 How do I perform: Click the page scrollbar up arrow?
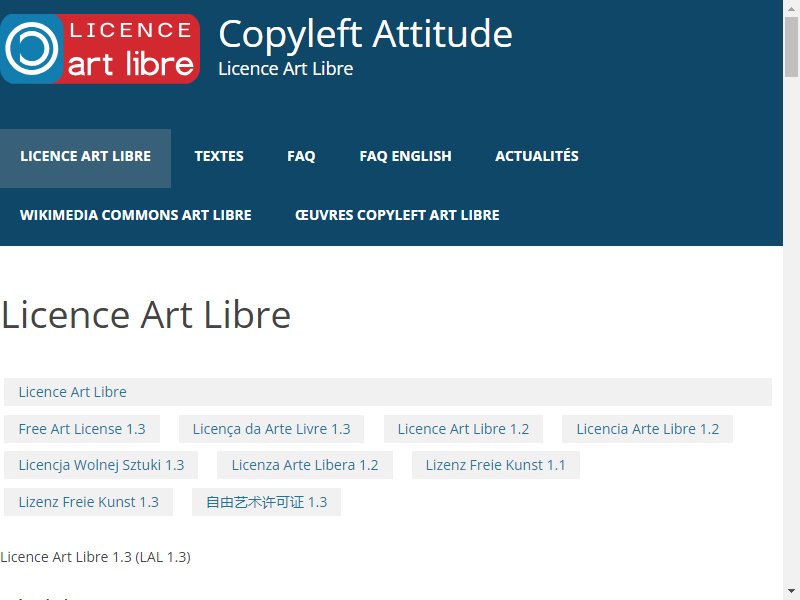click(x=791, y=8)
